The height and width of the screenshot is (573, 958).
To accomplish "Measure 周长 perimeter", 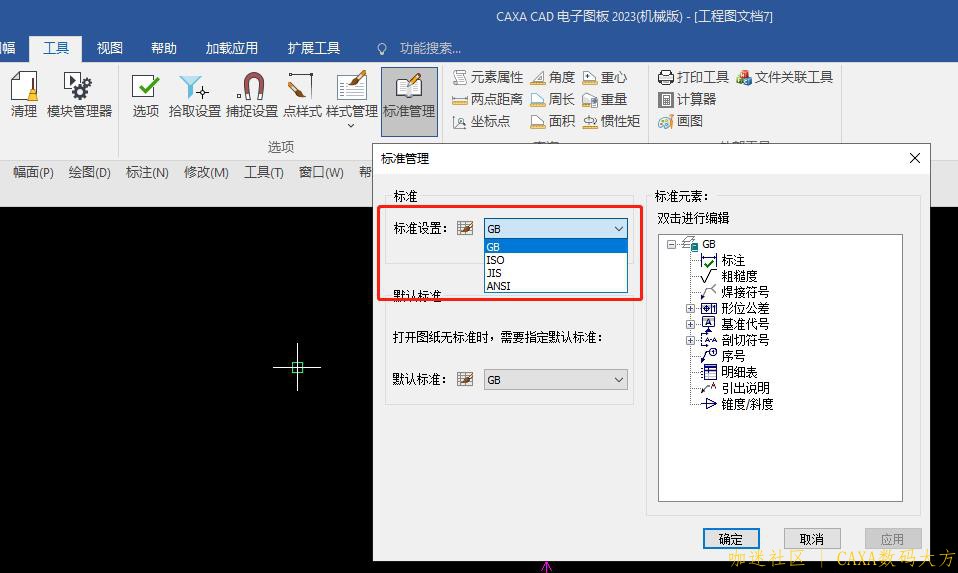I will point(553,99).
